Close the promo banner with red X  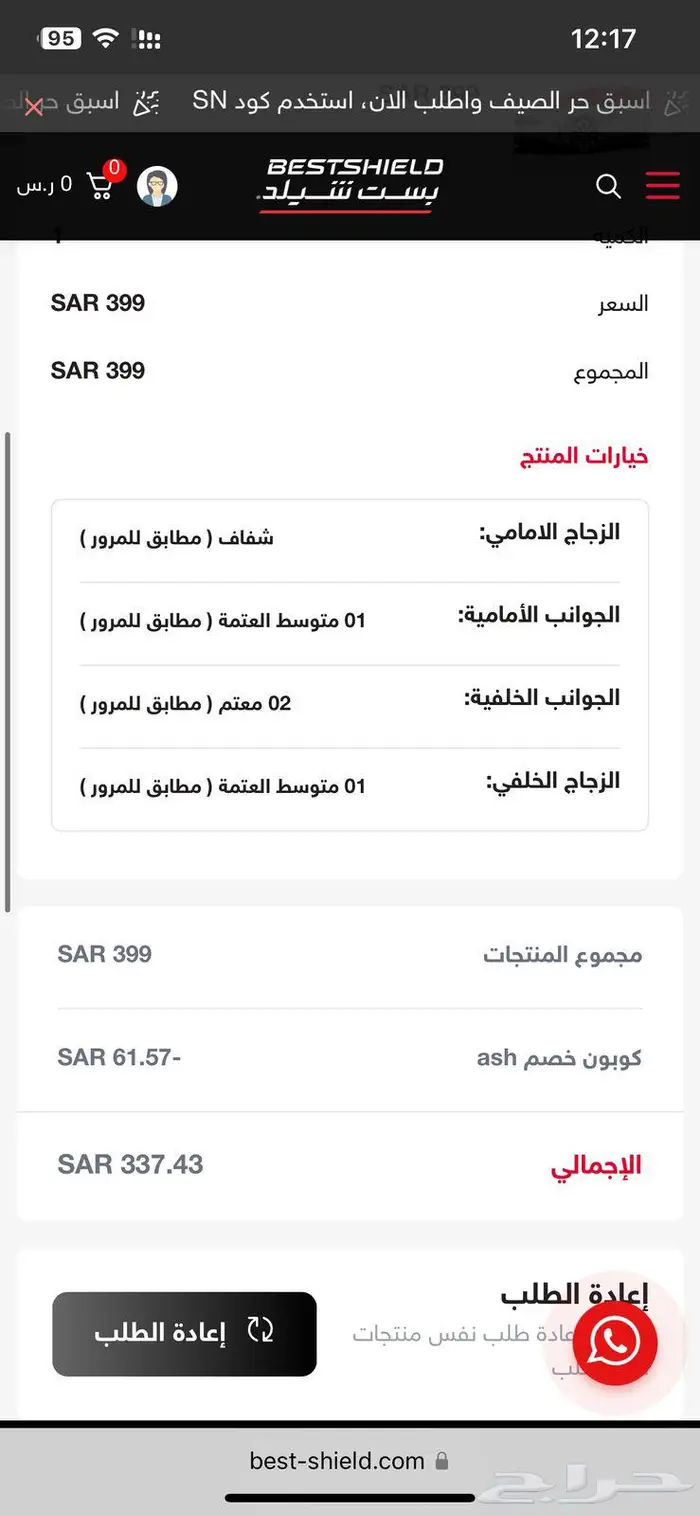33,106
